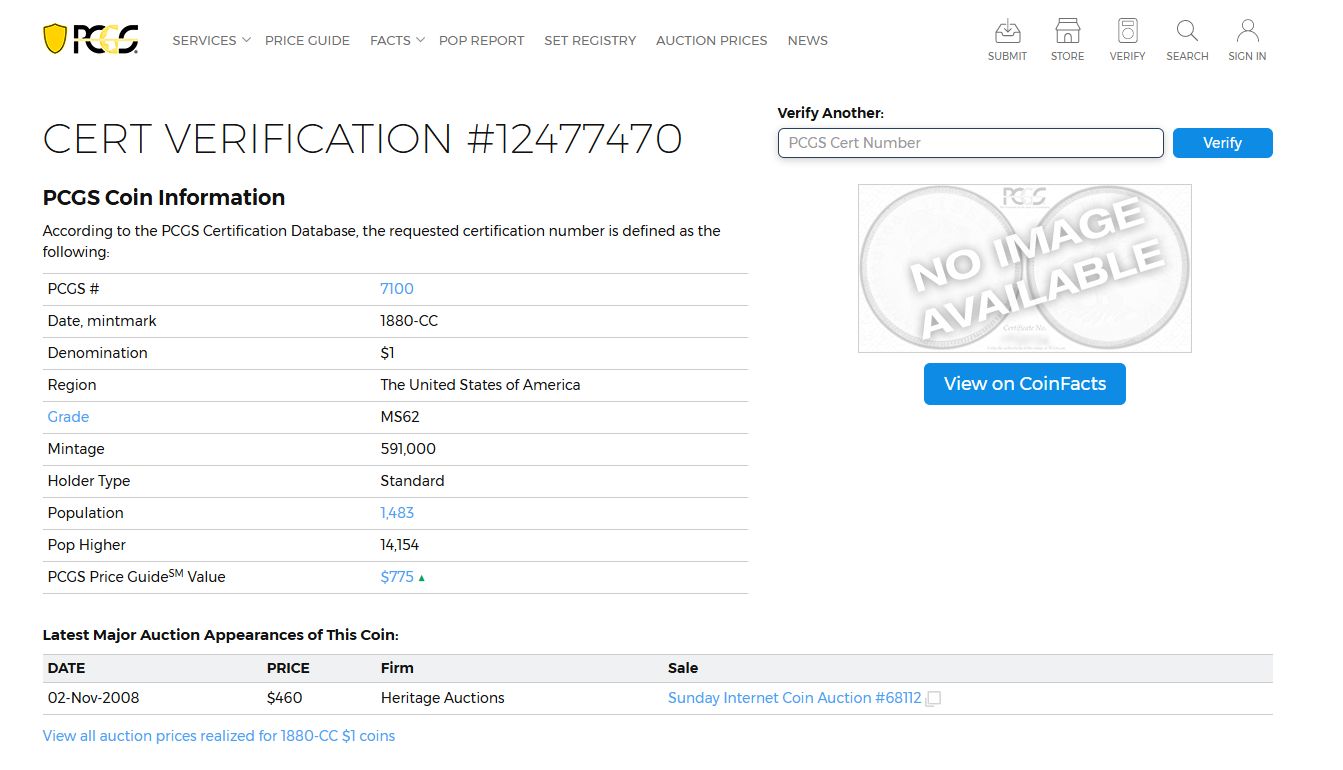Select the Pop Higher value 14,154
This screenshot has height=770, width=1343.
pyautogui.click(x=400, y=545)
